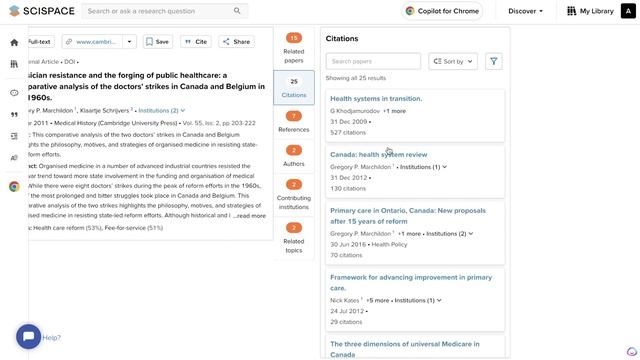
Task: Click the filter funnel icon in Citations
Action: (493, 61)
